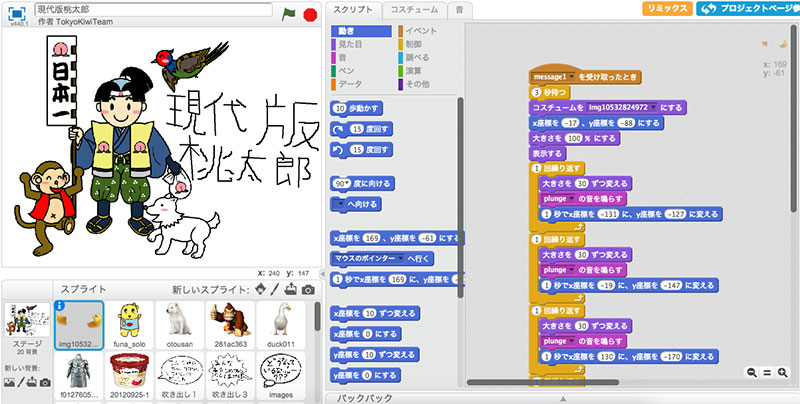
Task: Expand the バックパック panel
Action: pos(562,398)
